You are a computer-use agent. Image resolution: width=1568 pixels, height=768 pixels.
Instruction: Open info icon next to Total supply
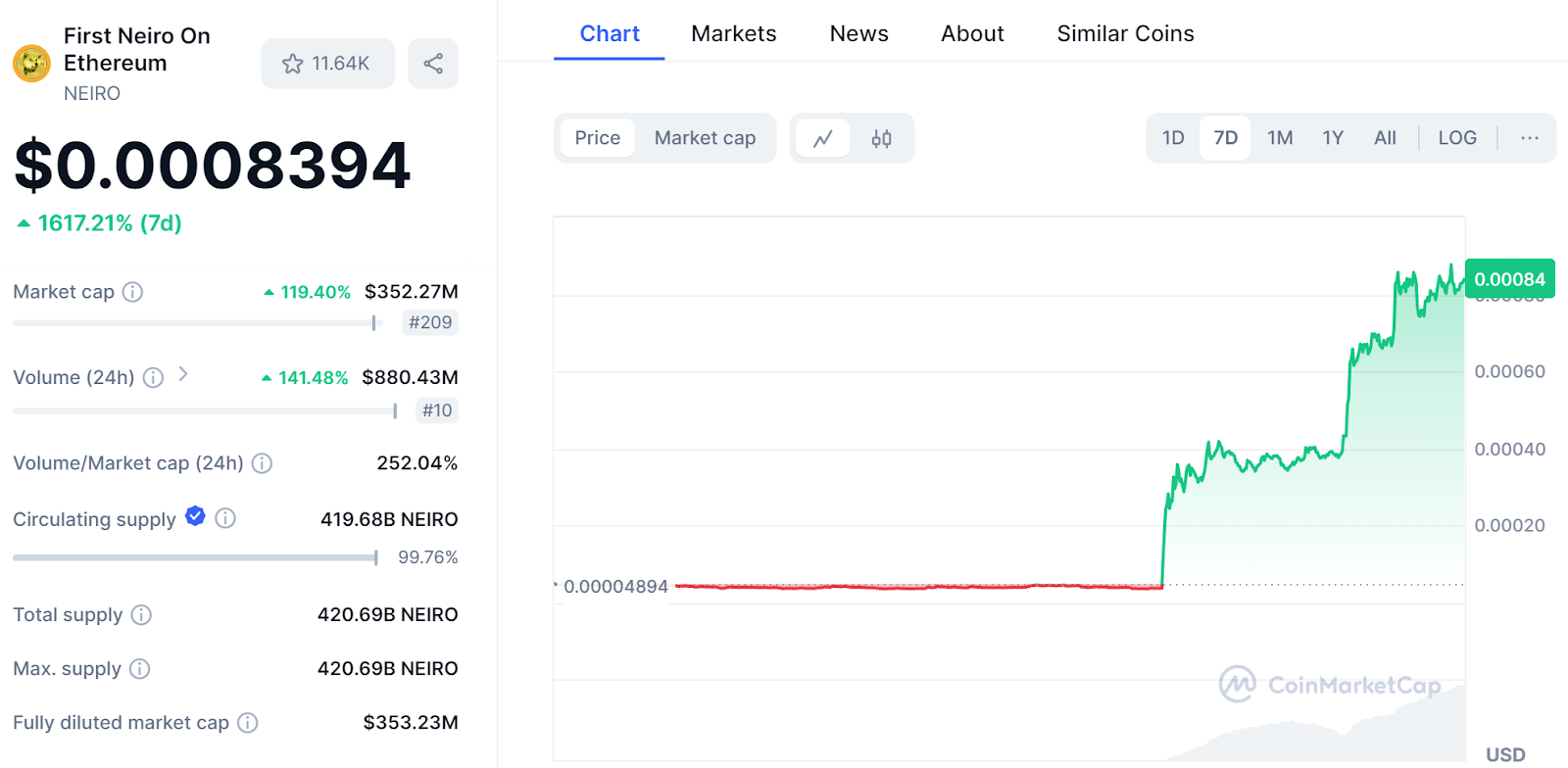click(x=141, y=615)
